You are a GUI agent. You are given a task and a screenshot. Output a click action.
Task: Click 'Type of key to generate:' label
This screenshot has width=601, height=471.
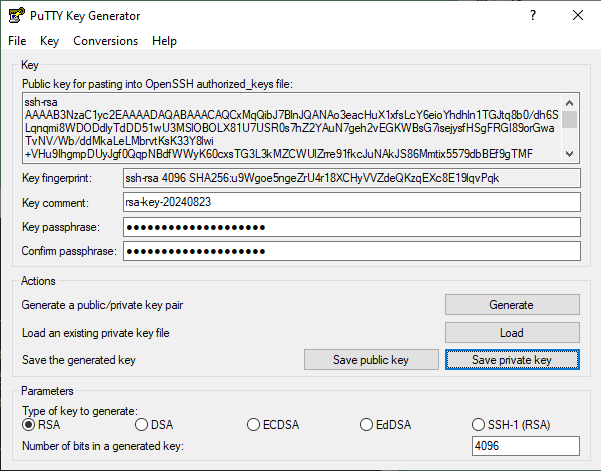coord(80,411)
